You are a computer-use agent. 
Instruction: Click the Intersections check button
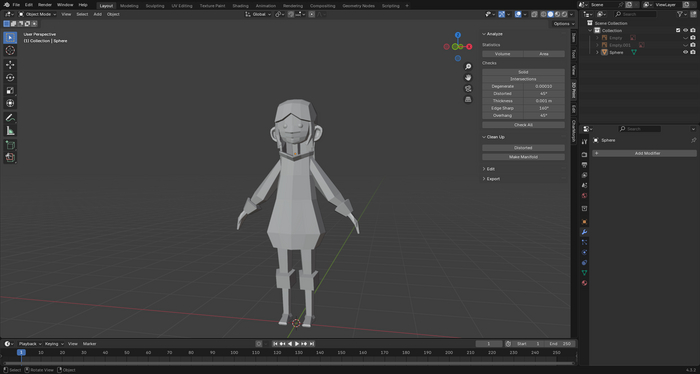point(523,79)
